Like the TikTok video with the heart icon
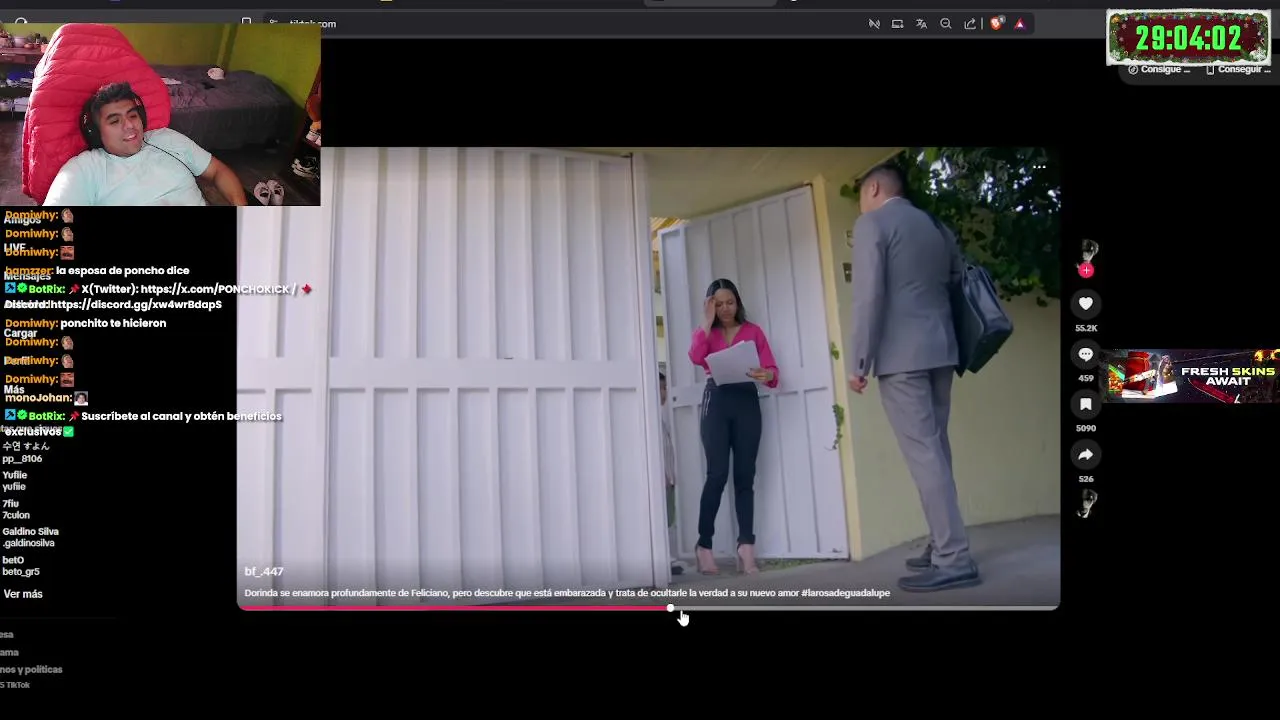The image size is (1280, 720). [1085, 304]
